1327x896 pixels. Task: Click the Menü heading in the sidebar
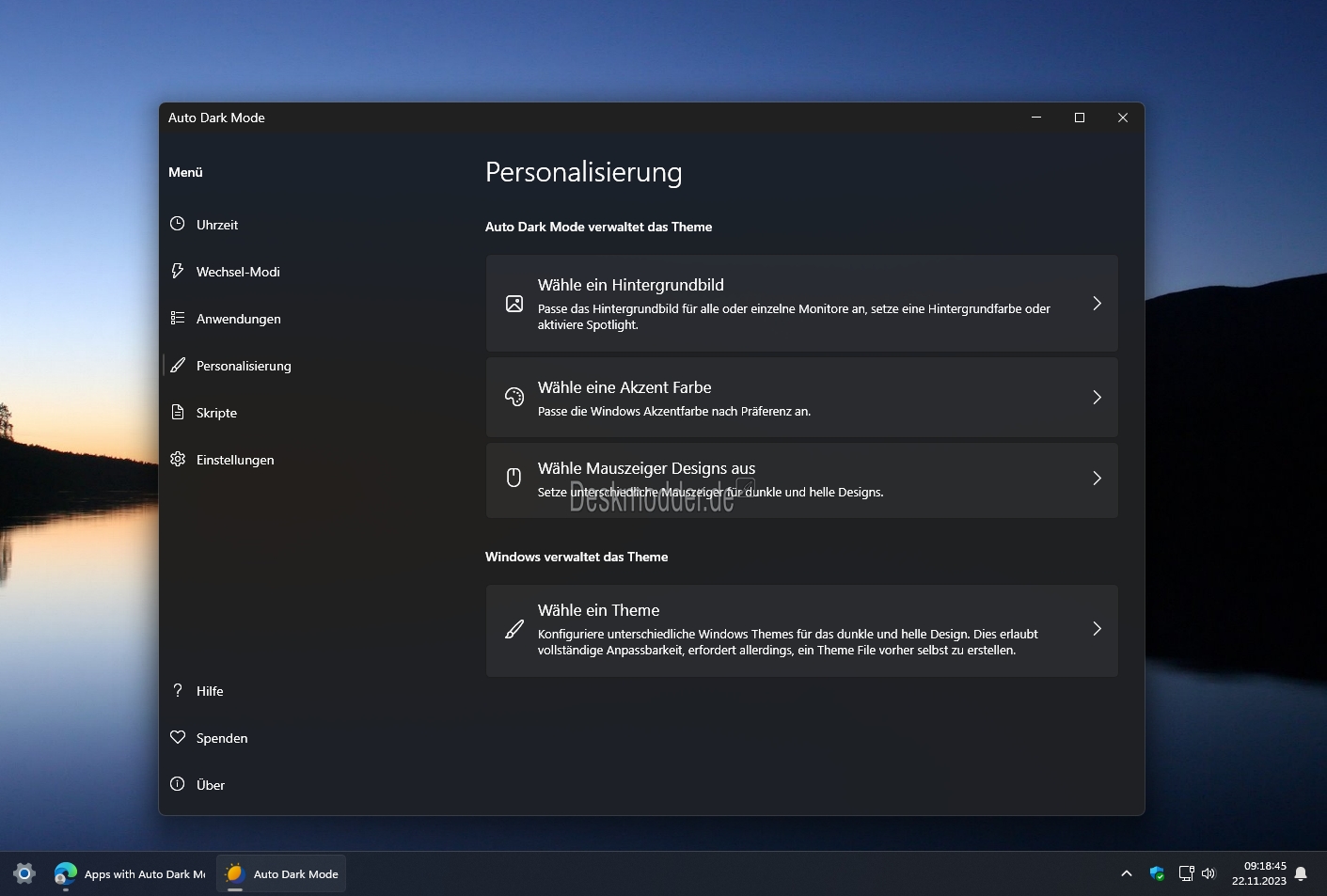point(185,172)
